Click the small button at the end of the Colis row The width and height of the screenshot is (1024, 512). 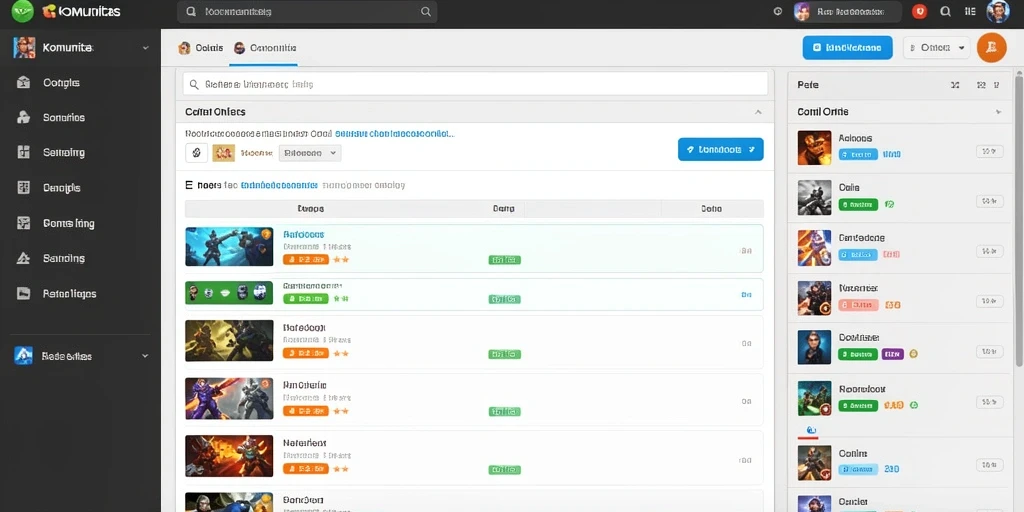click(x=989, y=201)
